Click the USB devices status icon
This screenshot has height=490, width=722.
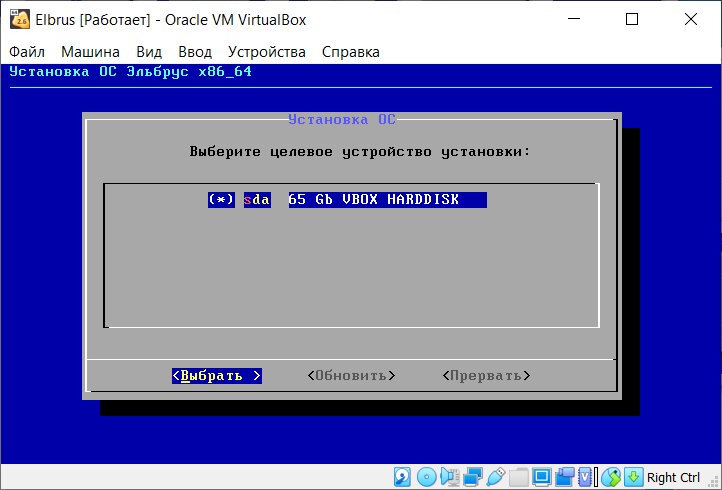click(x=496, y=477)
